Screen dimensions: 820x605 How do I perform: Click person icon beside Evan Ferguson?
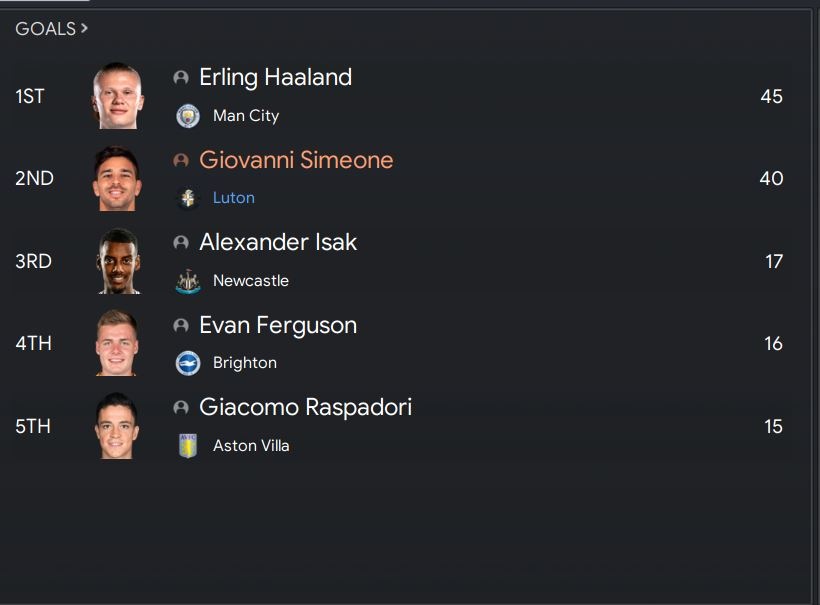(x=181, y=326)
